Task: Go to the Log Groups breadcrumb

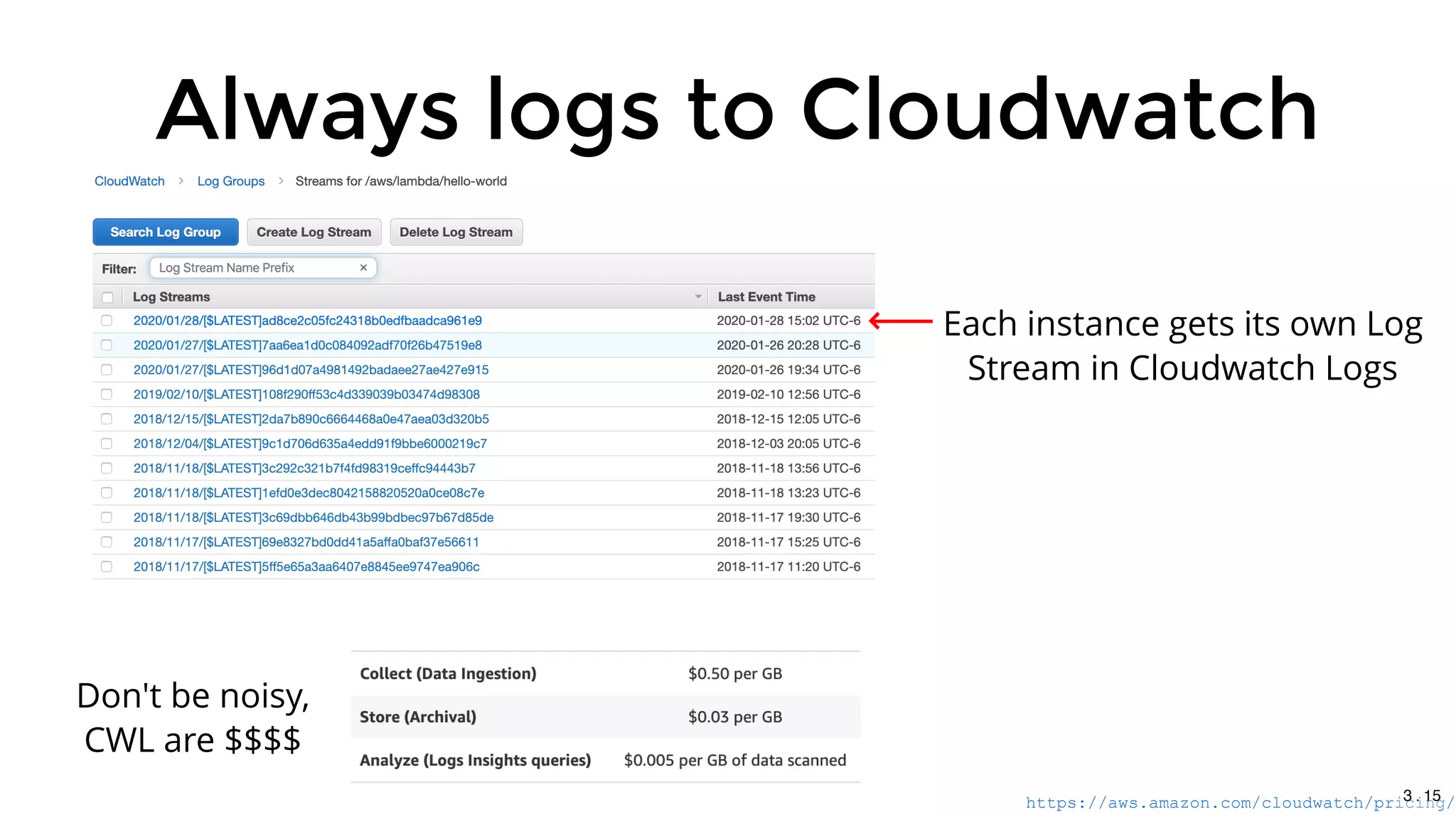Action: pyautogui.click(x=231, y=181)
